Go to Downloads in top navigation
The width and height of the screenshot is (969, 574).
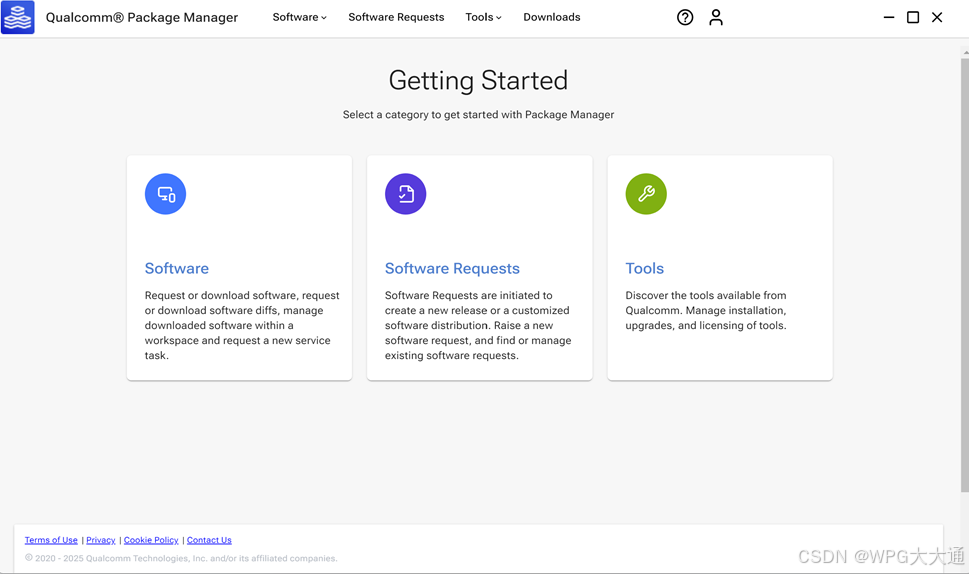(x=552, y=17)
